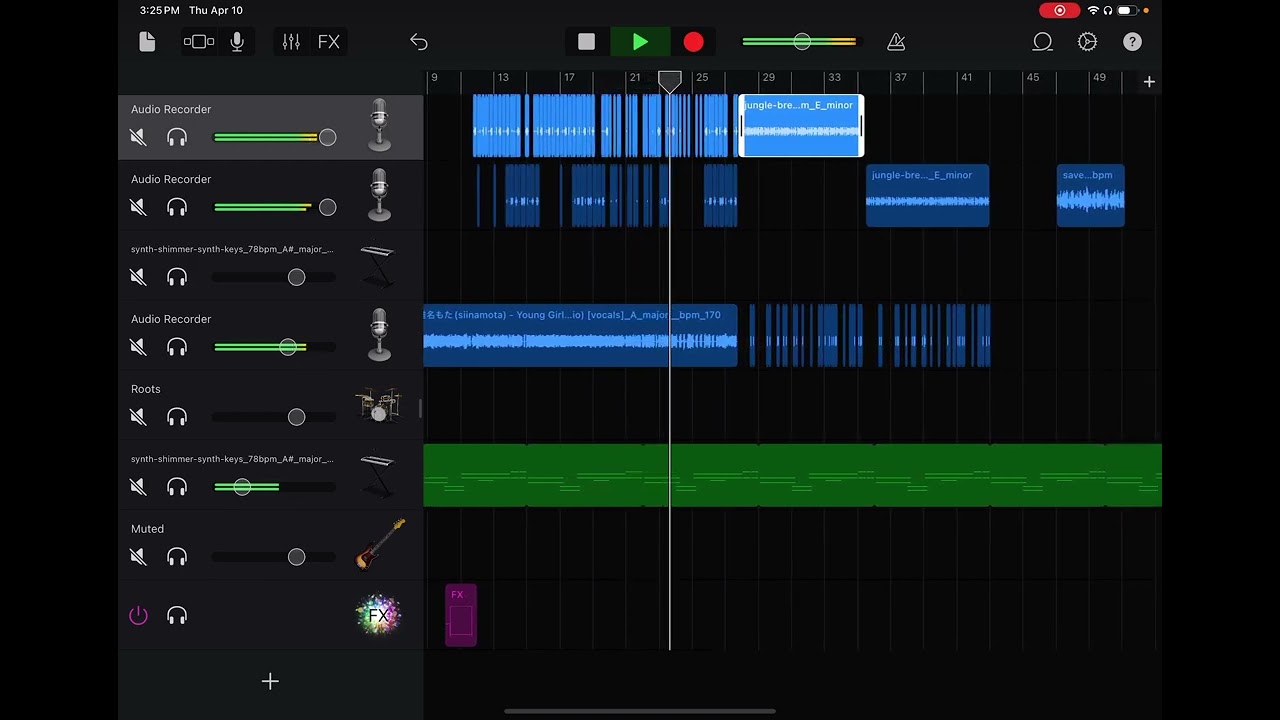The height and width of the screenshot is (720, 1280).
Task: Select keyboard icon of synth-shimmer track with green regions
Action: point(378,475)
